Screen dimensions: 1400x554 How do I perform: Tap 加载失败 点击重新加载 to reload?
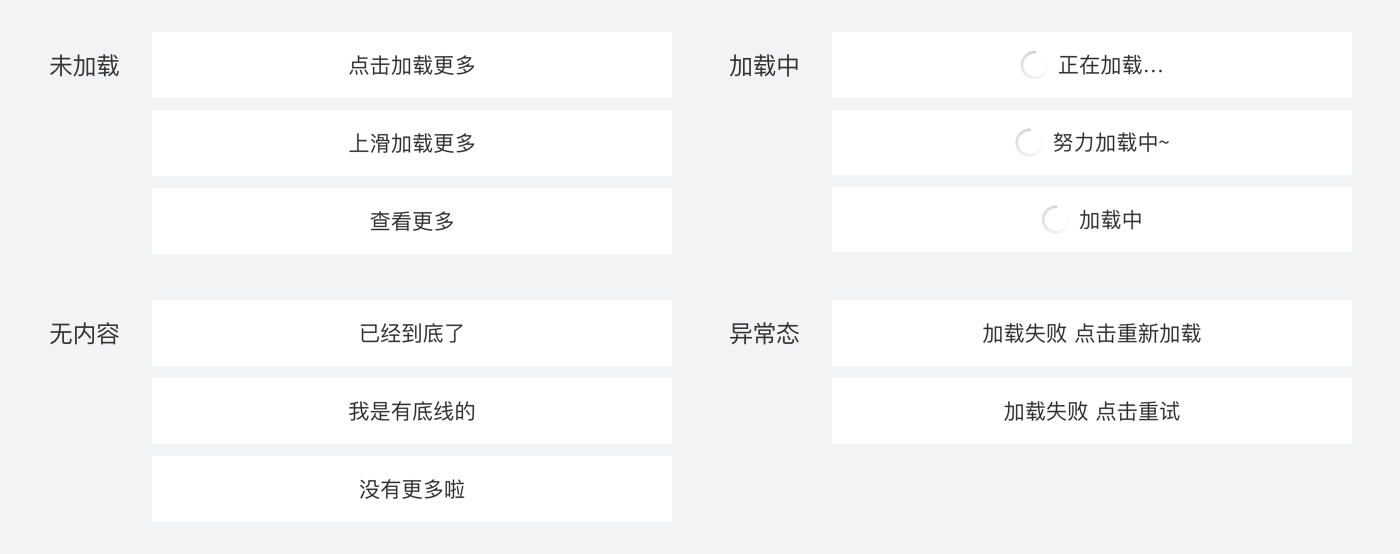pos(1091,333)
